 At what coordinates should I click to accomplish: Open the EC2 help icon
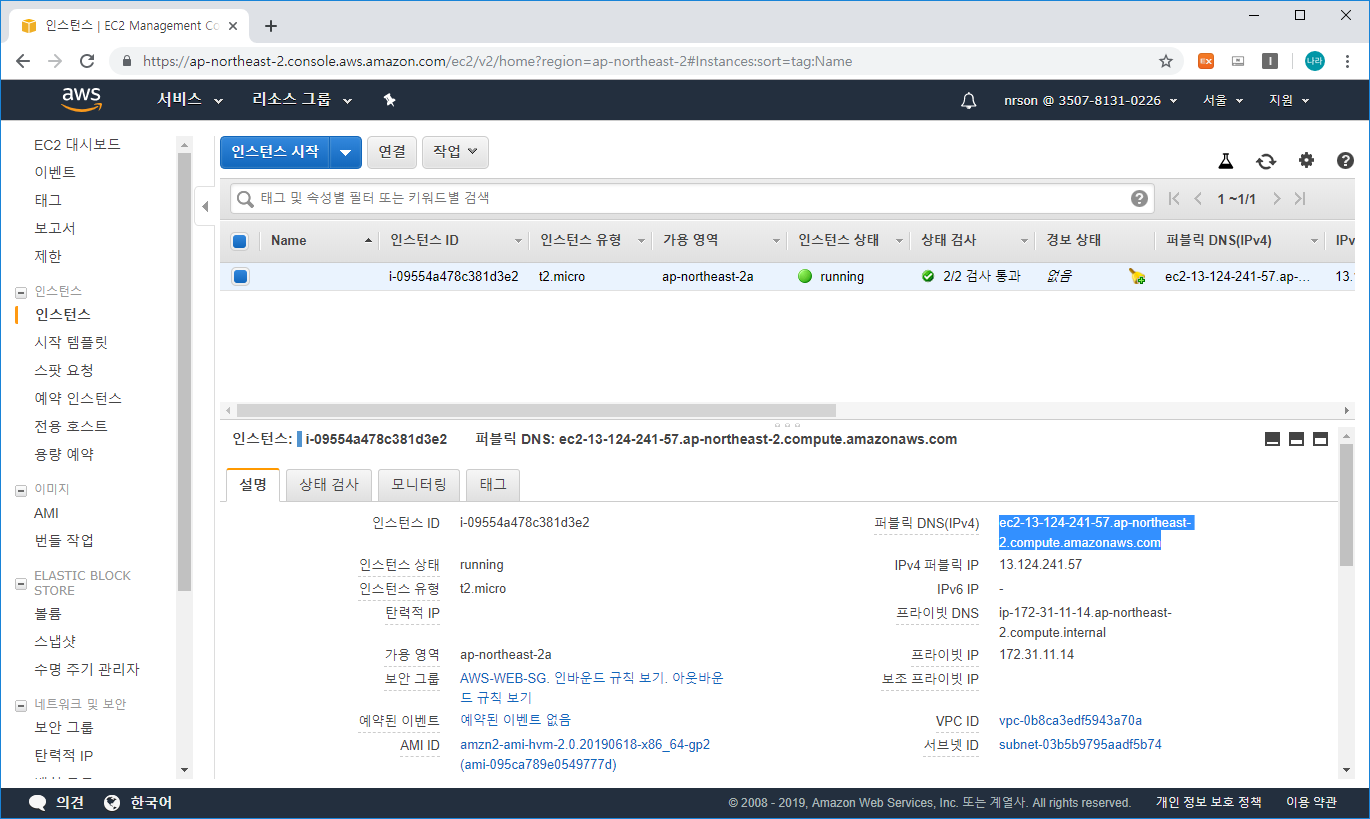[1345, 160]
